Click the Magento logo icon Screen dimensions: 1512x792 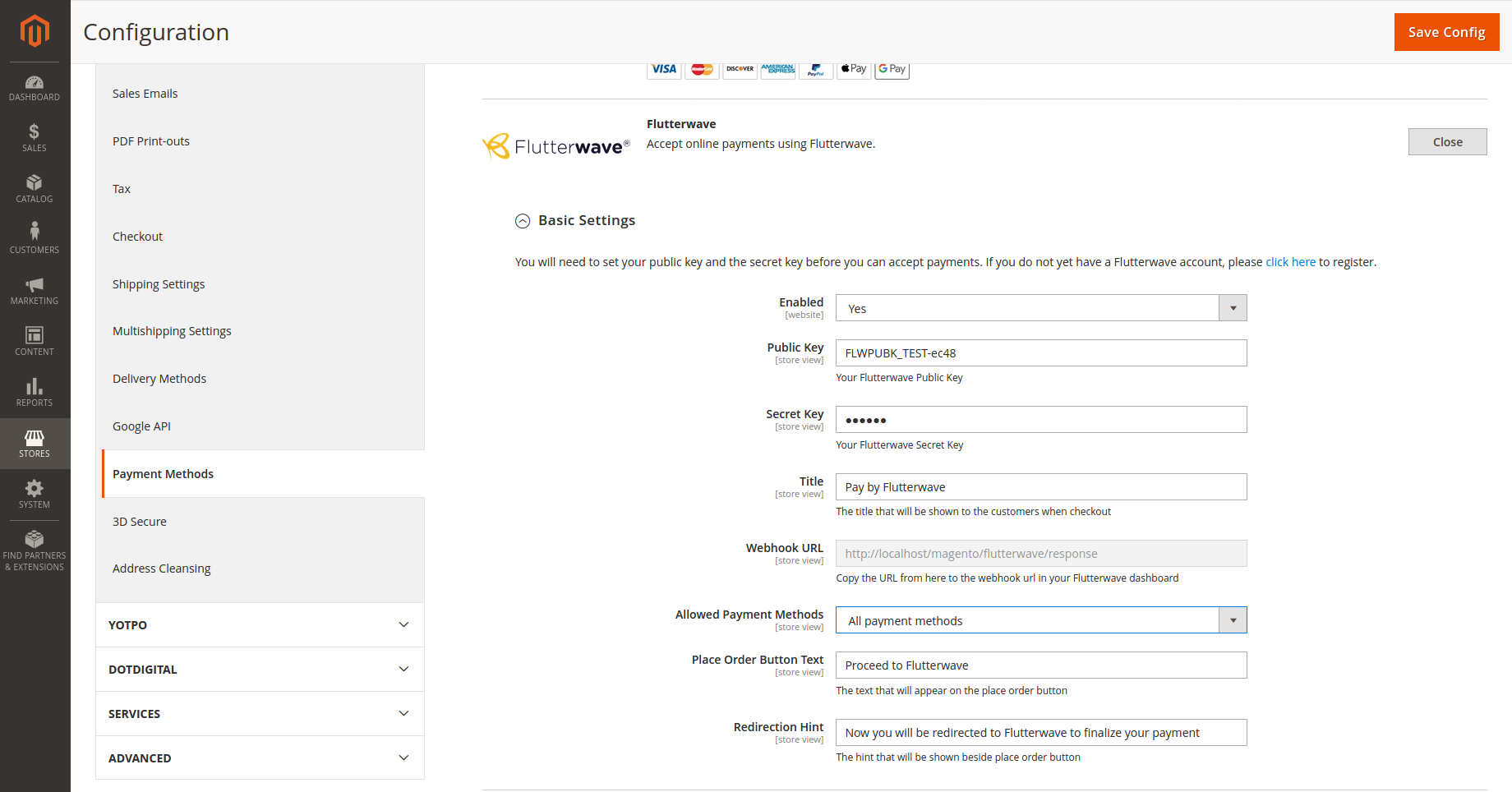coord(35,31)
